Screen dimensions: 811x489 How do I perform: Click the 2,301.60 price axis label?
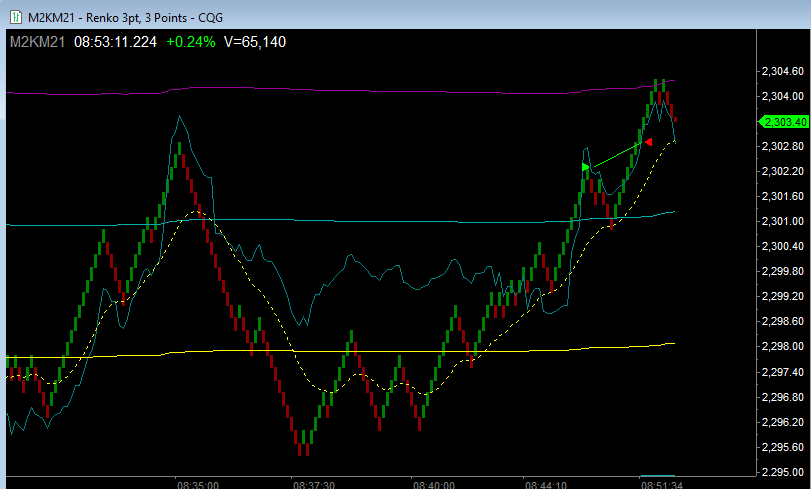783,196
